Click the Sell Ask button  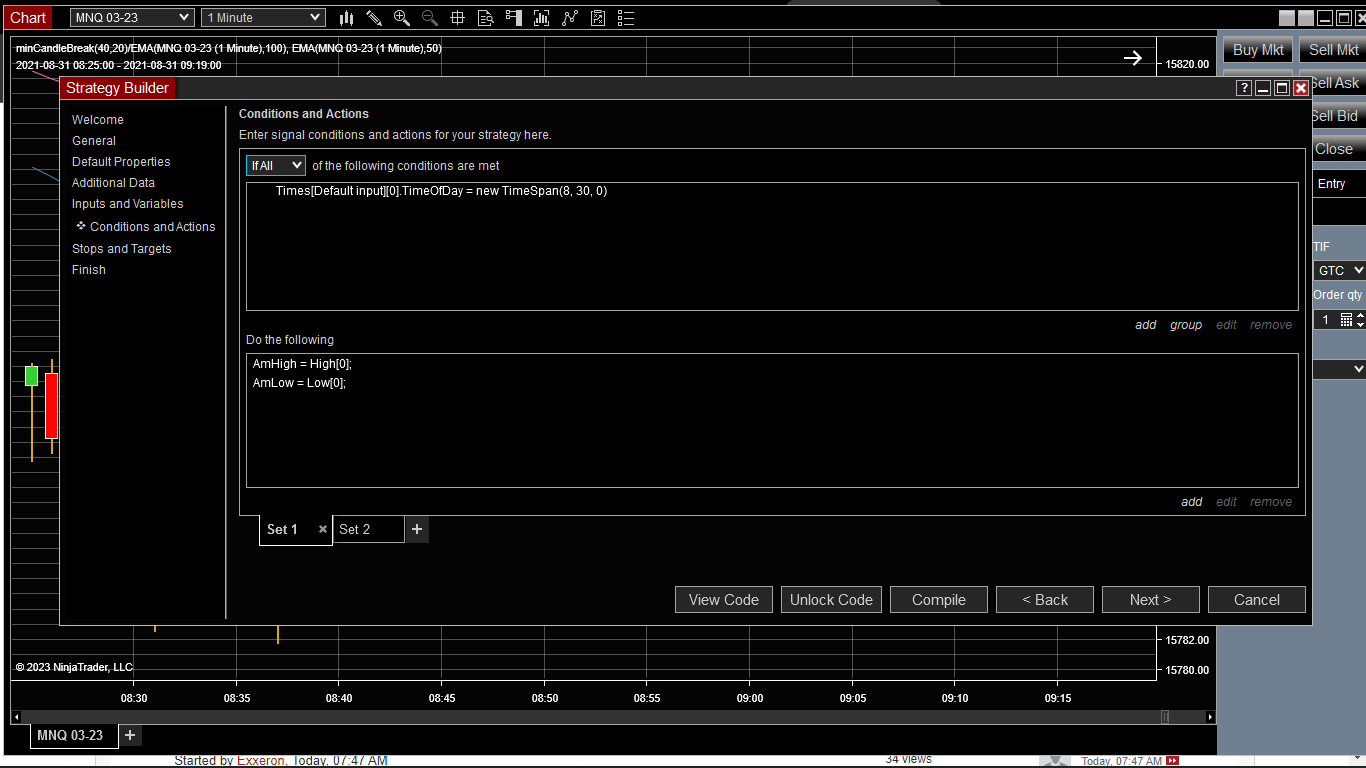coord(1337,83)
